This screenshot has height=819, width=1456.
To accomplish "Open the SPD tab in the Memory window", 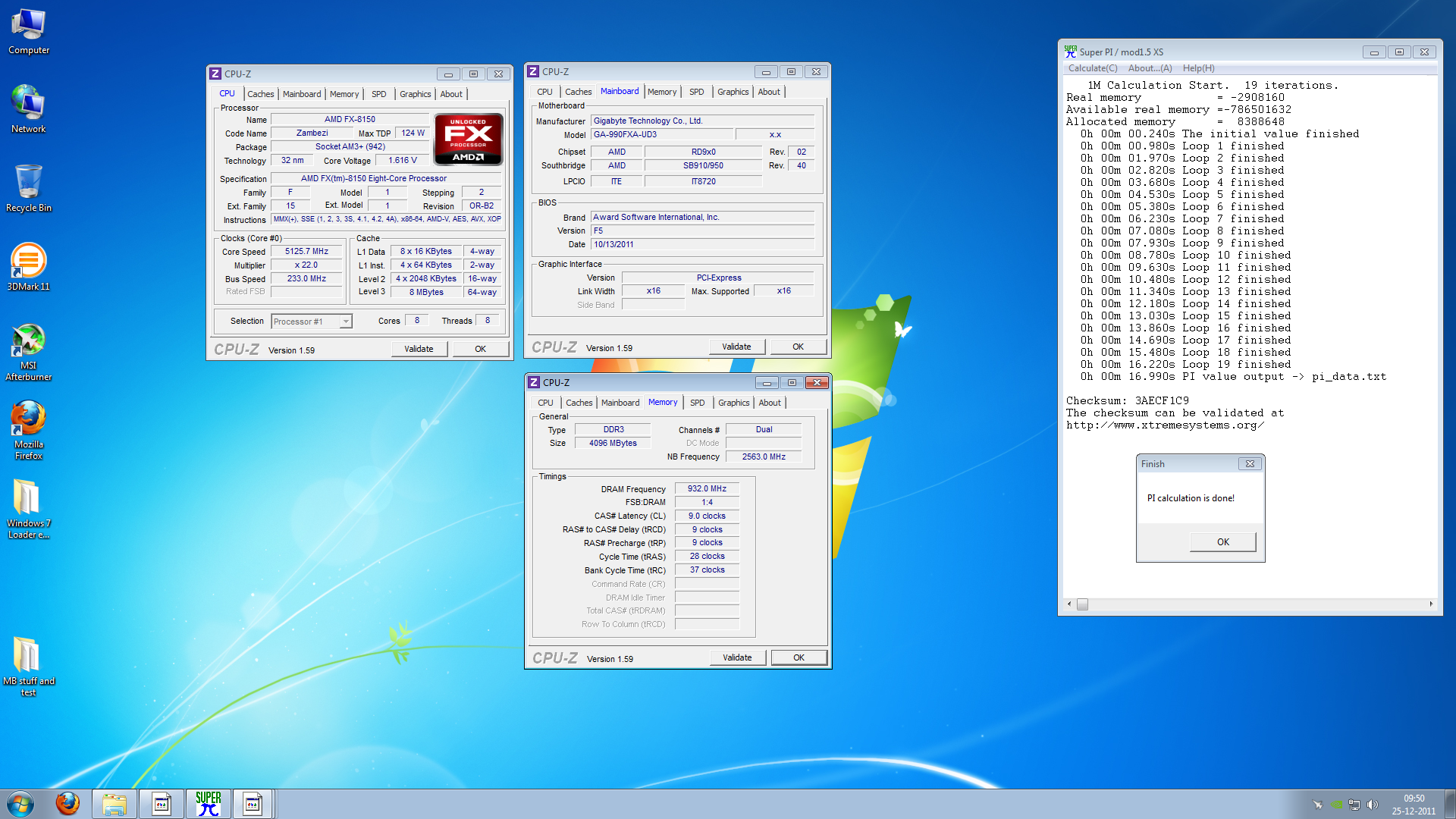I will click(x=698, y=403).
